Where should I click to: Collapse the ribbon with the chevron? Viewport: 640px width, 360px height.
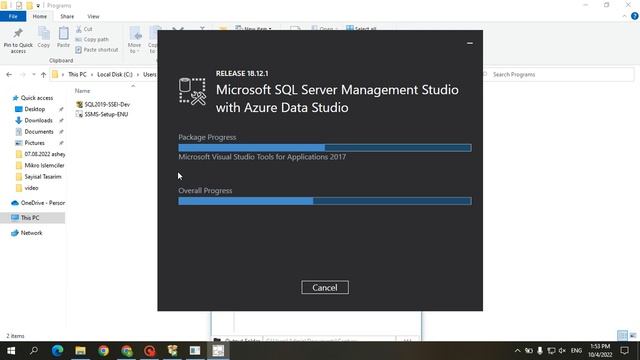pos(624,16)
